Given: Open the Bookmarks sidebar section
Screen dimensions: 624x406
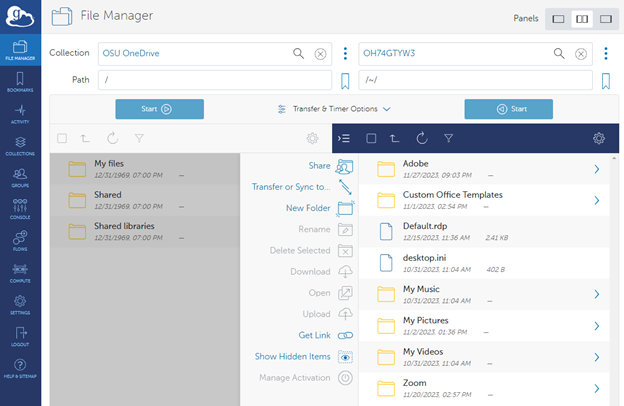Looking at the screenshot, I should pos(20,82).
